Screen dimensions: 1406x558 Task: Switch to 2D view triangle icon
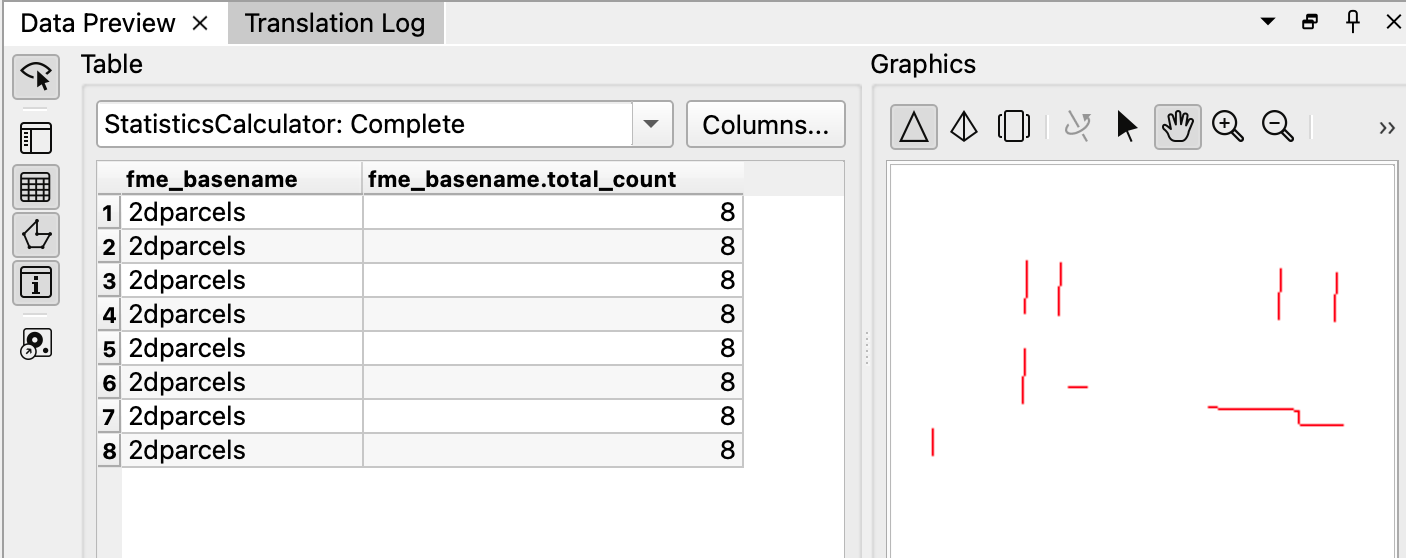tap(914, 126)
